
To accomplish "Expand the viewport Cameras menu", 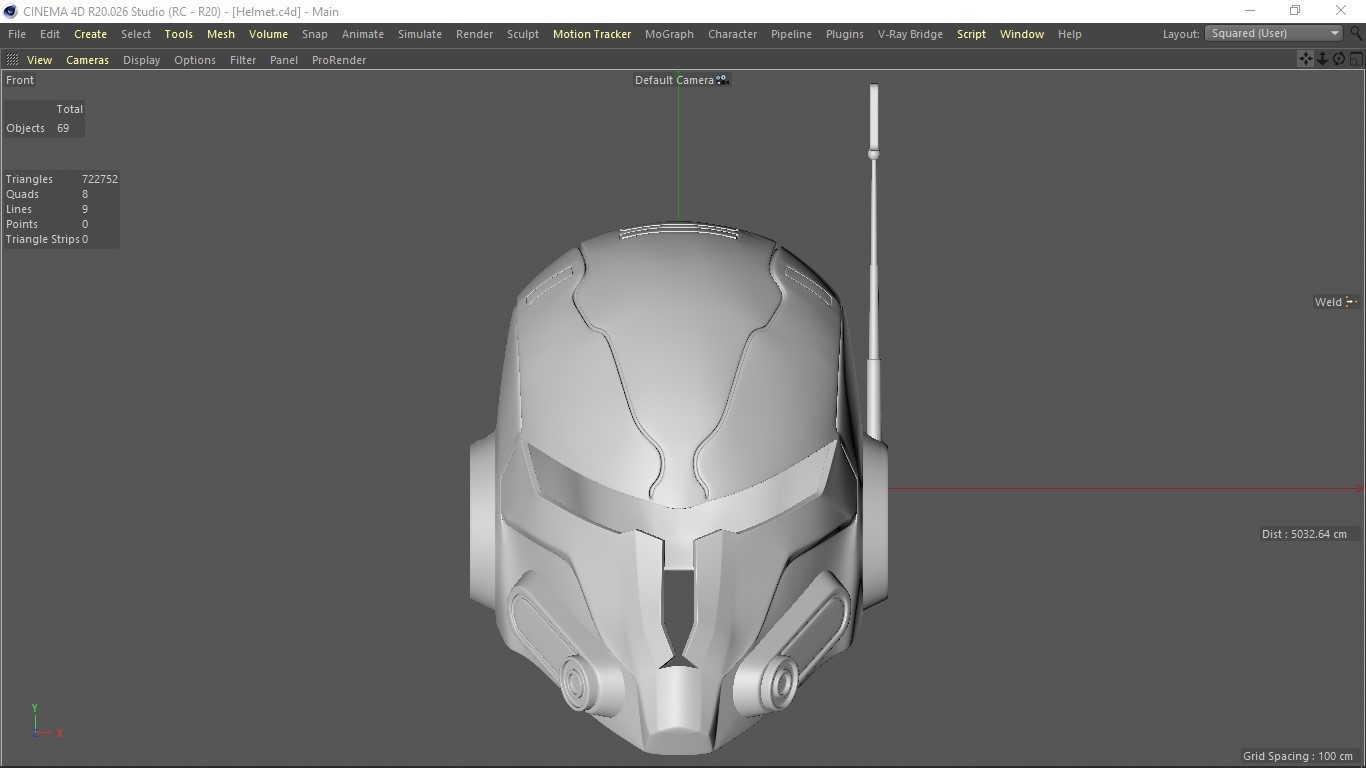I will (87, 60).
